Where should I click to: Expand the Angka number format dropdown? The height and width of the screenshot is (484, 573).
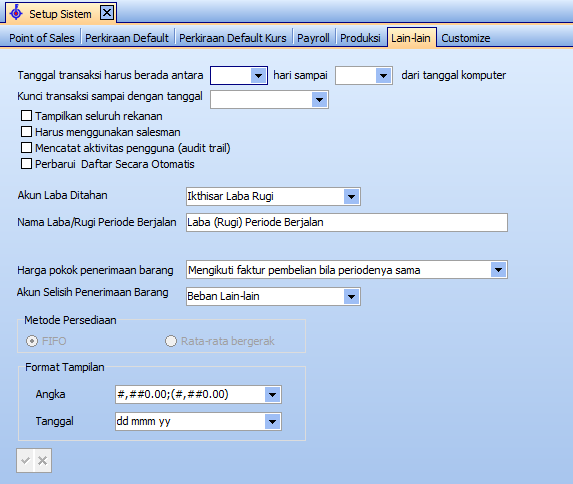272,394
